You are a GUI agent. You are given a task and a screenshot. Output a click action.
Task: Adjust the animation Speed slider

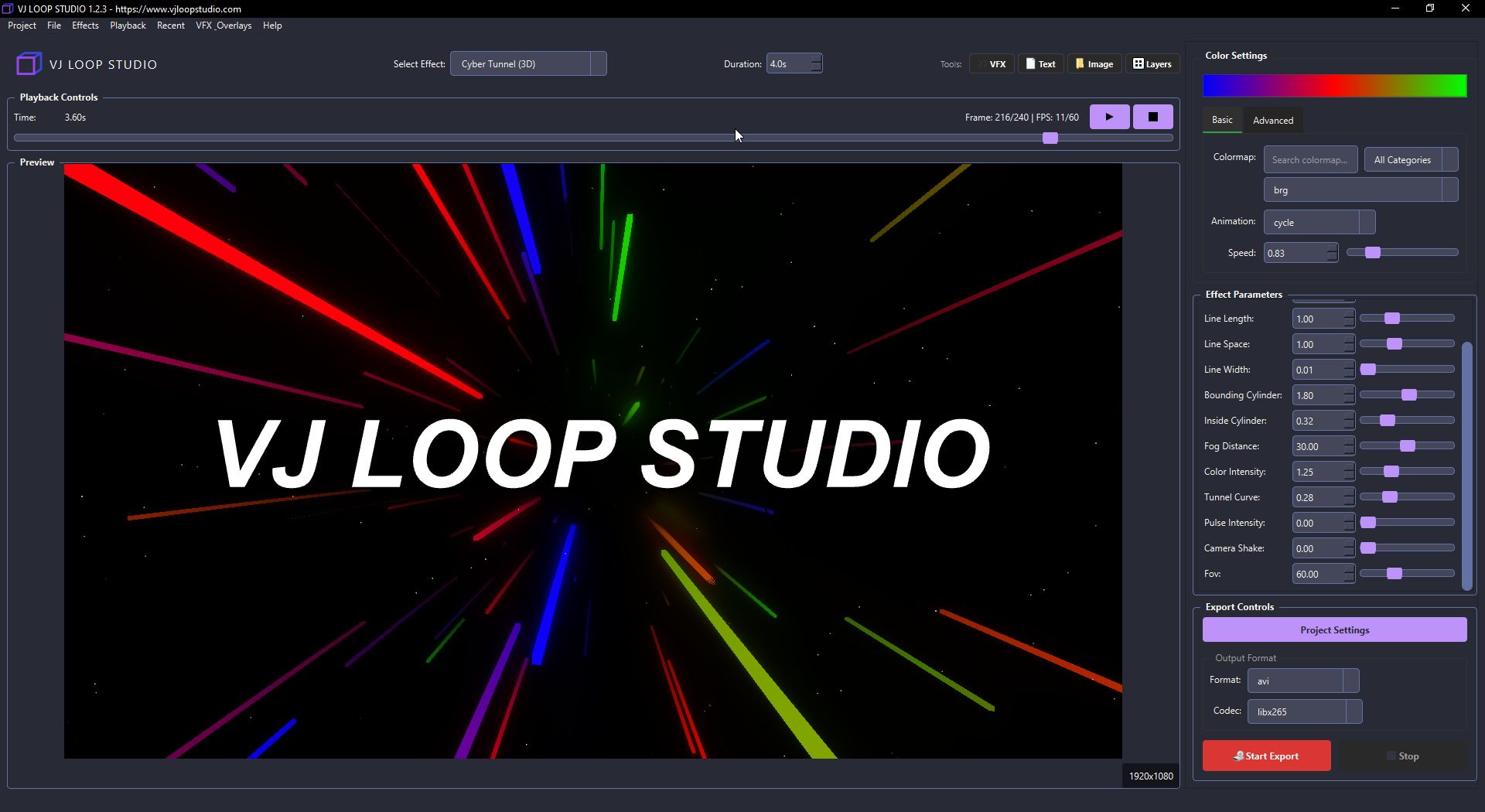(1372, 252)
